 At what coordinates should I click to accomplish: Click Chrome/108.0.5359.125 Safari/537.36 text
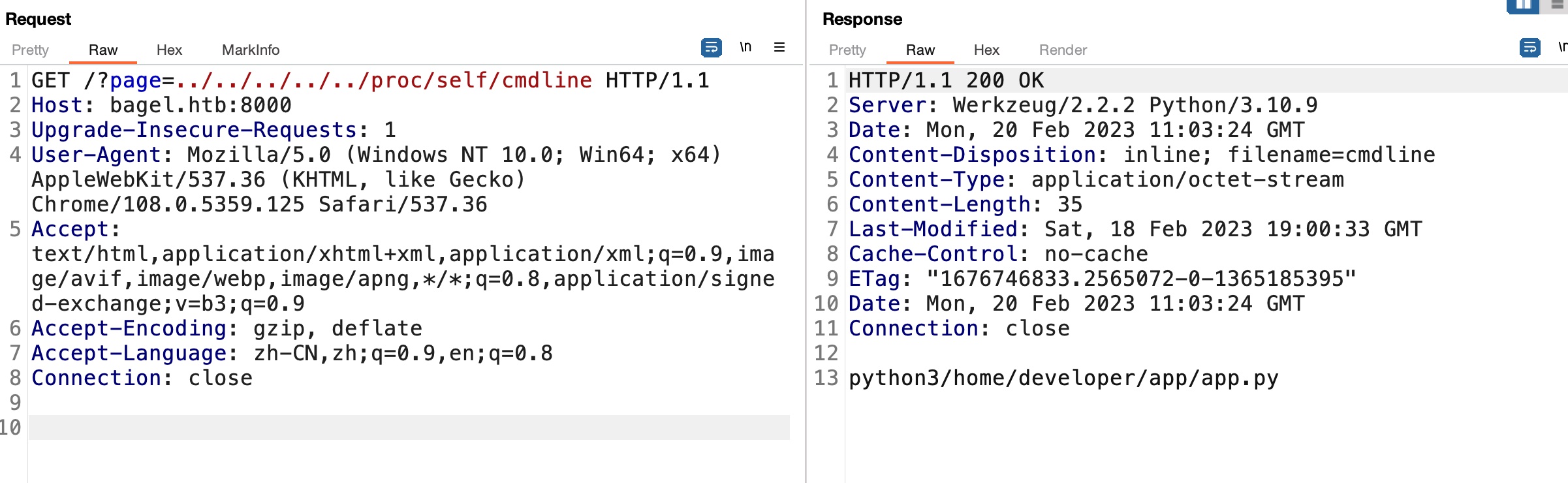pyautogui.click(x=259, y=204)
